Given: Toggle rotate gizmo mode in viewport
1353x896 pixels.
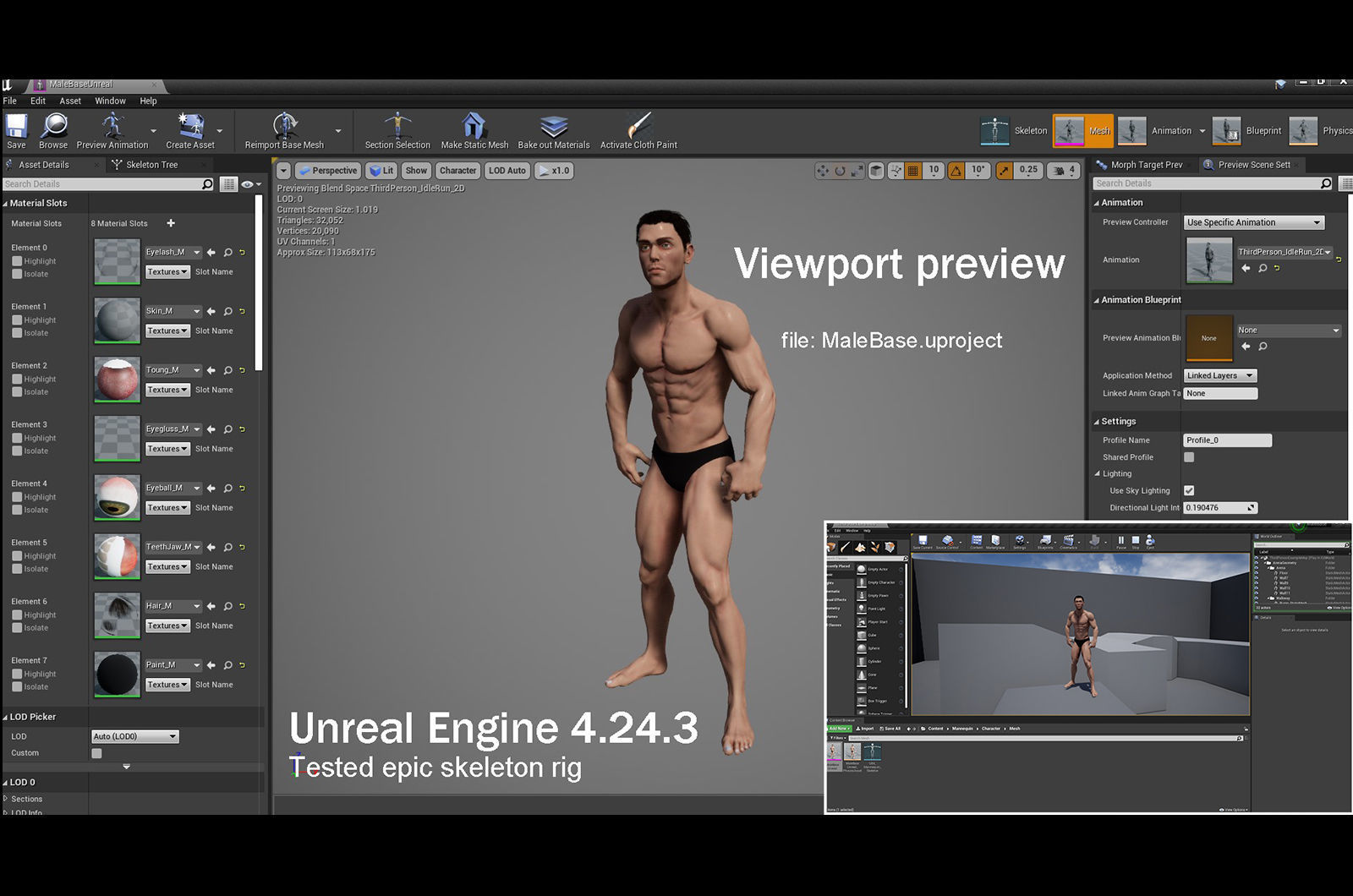Looking at the screenshot, I should tap(840, 171).
